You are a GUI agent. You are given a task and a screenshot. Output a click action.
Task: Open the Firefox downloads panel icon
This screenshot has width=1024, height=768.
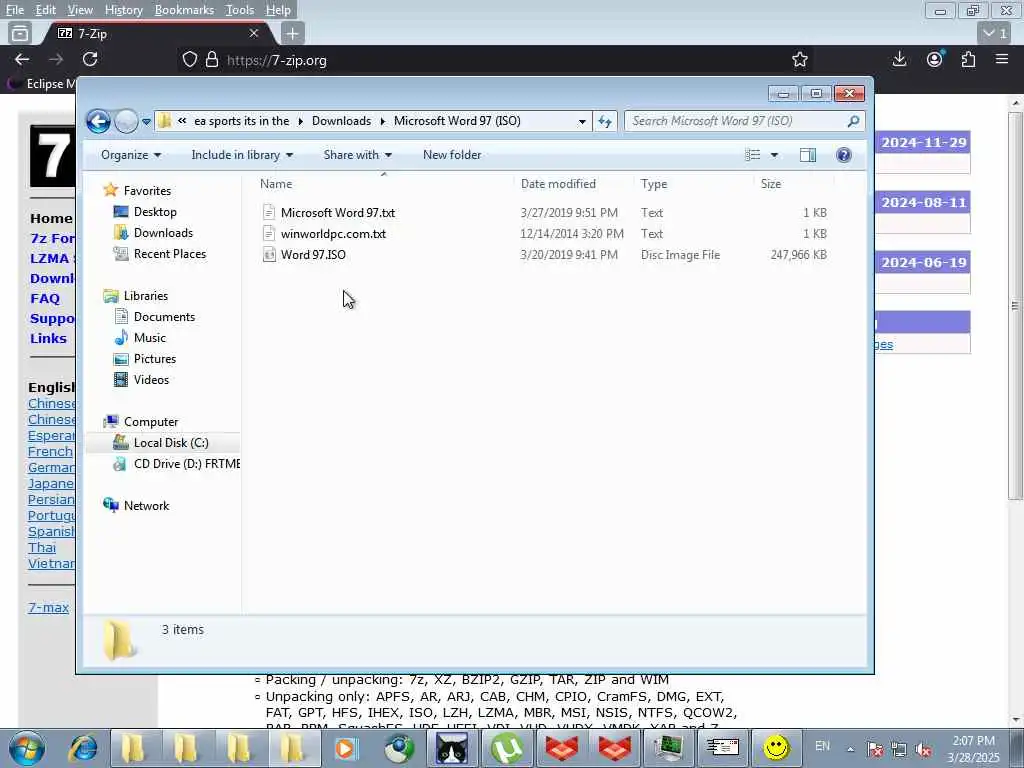click(899, 59)
